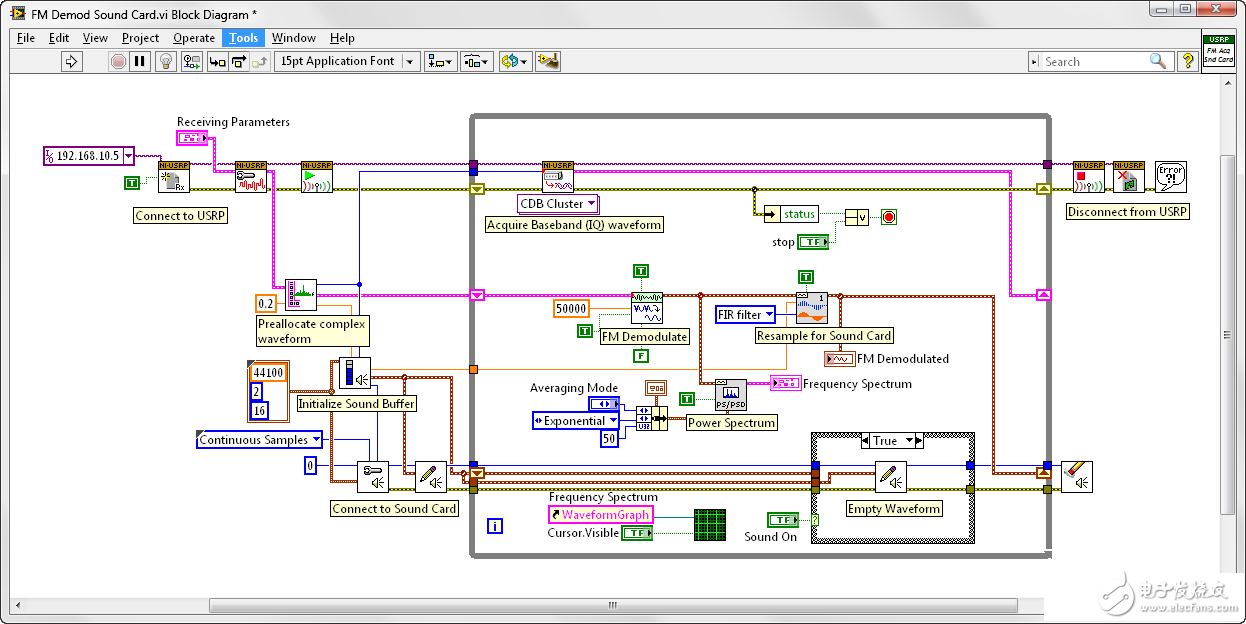
Task: Open the Tools menu
Action: coord(243,38)
